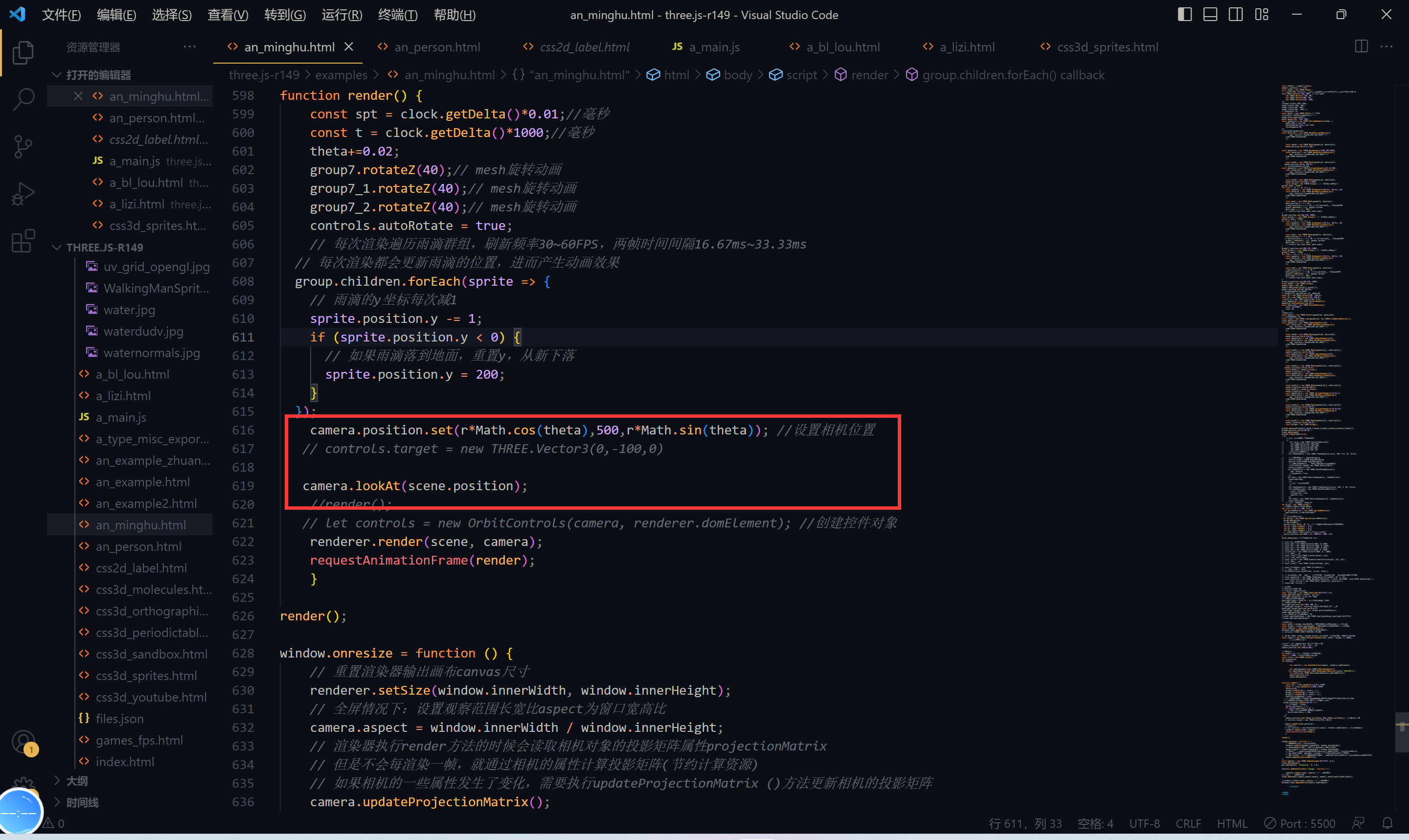Click the Accounts icon in activity bar
Screen dimensions: 1409x840
[23, 742]
